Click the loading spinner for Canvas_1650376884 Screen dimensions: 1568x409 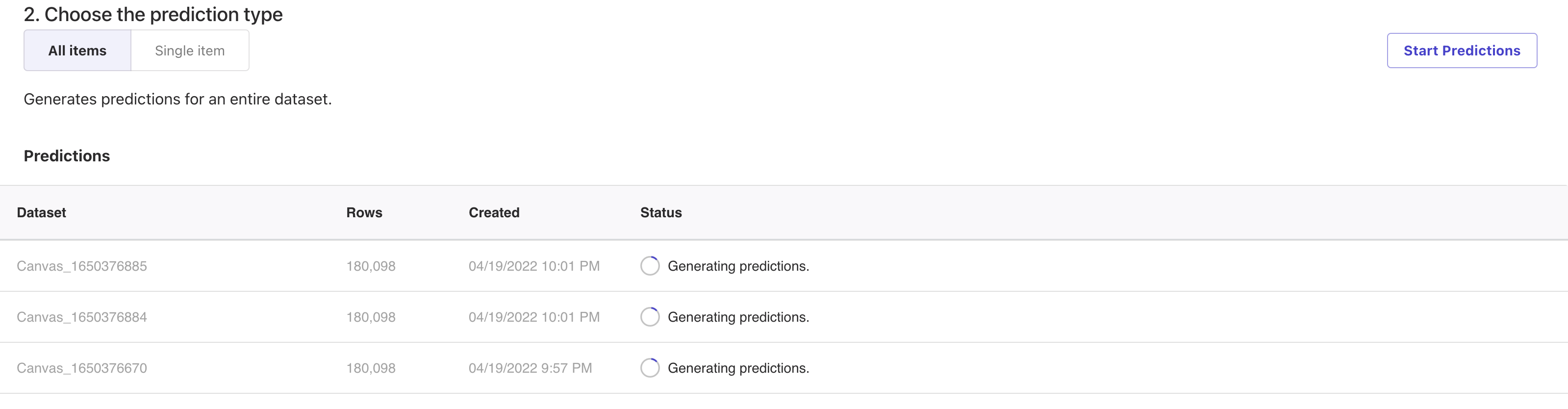pos(650,317)
